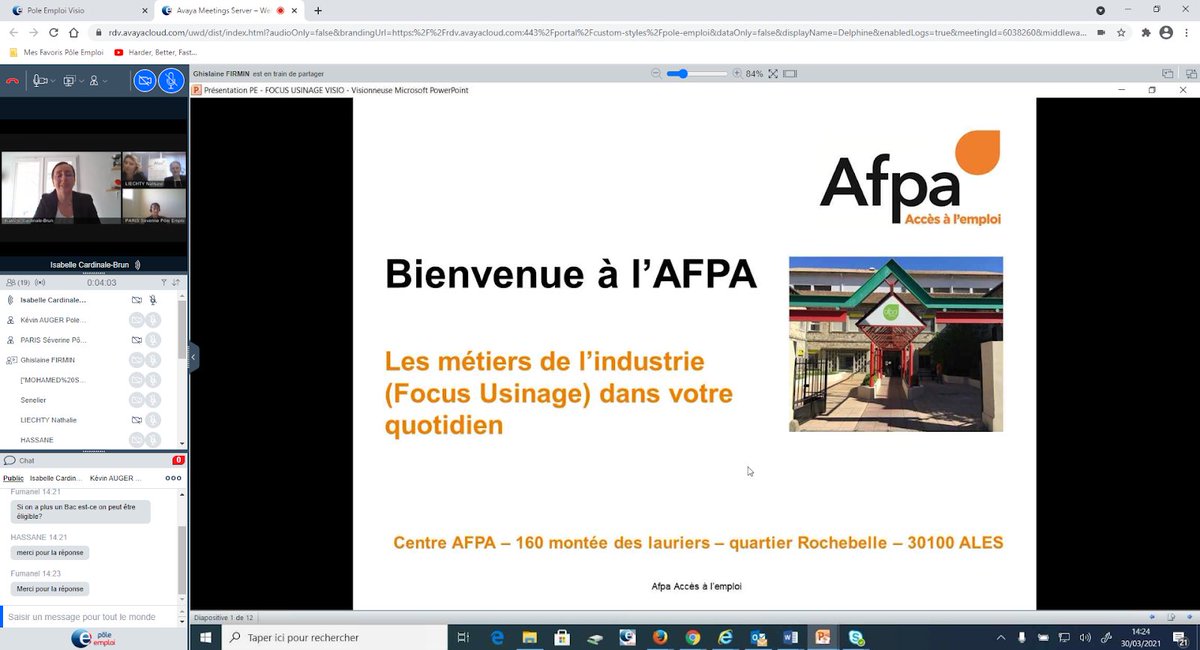Open PowerPoint from the taskbar
The width and height of the screenshot is (1200, 650).
tap(823, 637)
